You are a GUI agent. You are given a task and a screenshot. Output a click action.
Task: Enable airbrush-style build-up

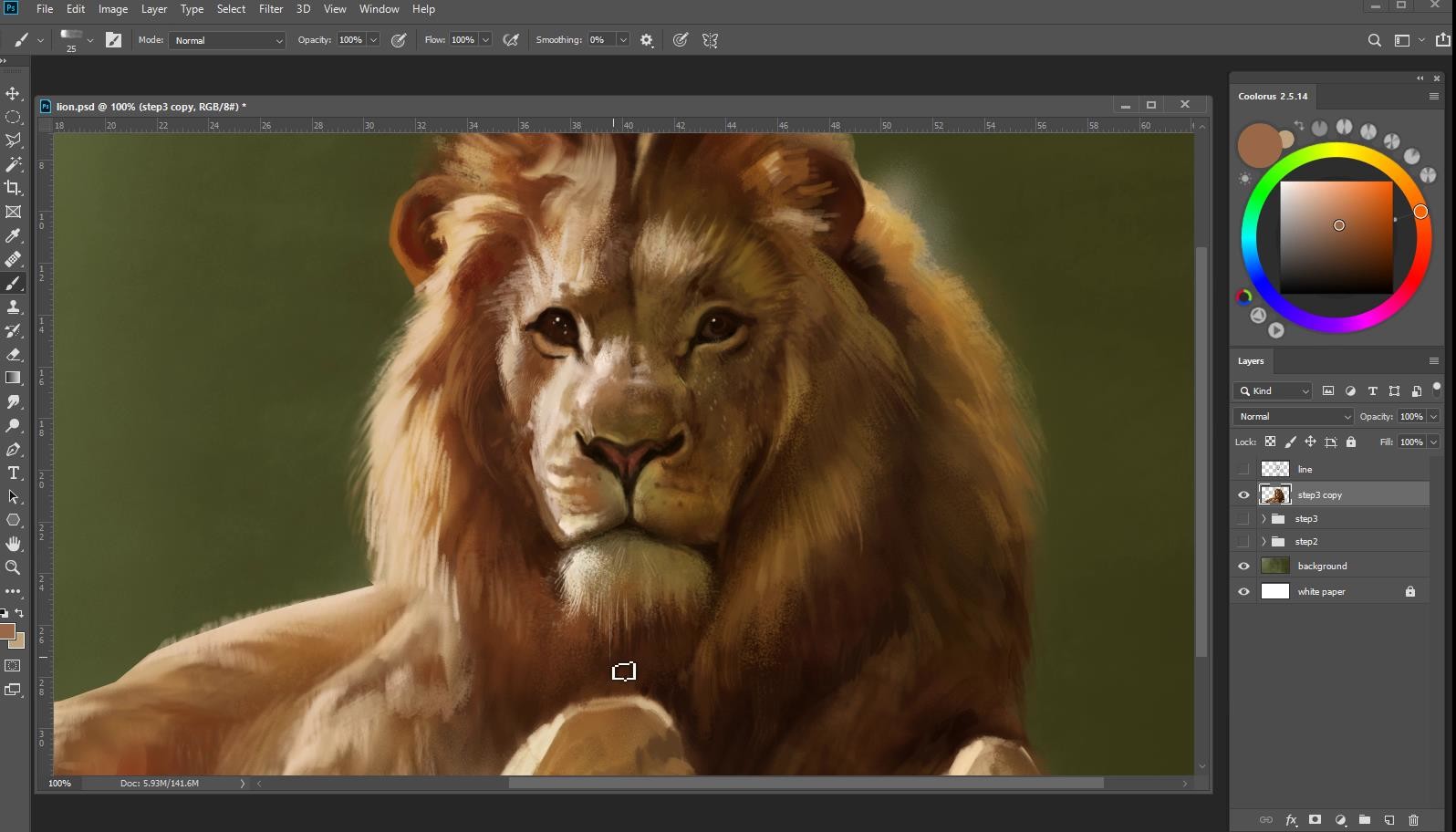pos(511,40)
